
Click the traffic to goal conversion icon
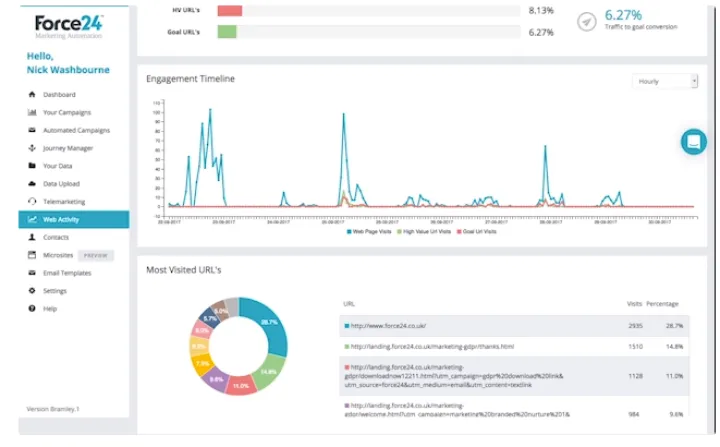tap(586, 22)
